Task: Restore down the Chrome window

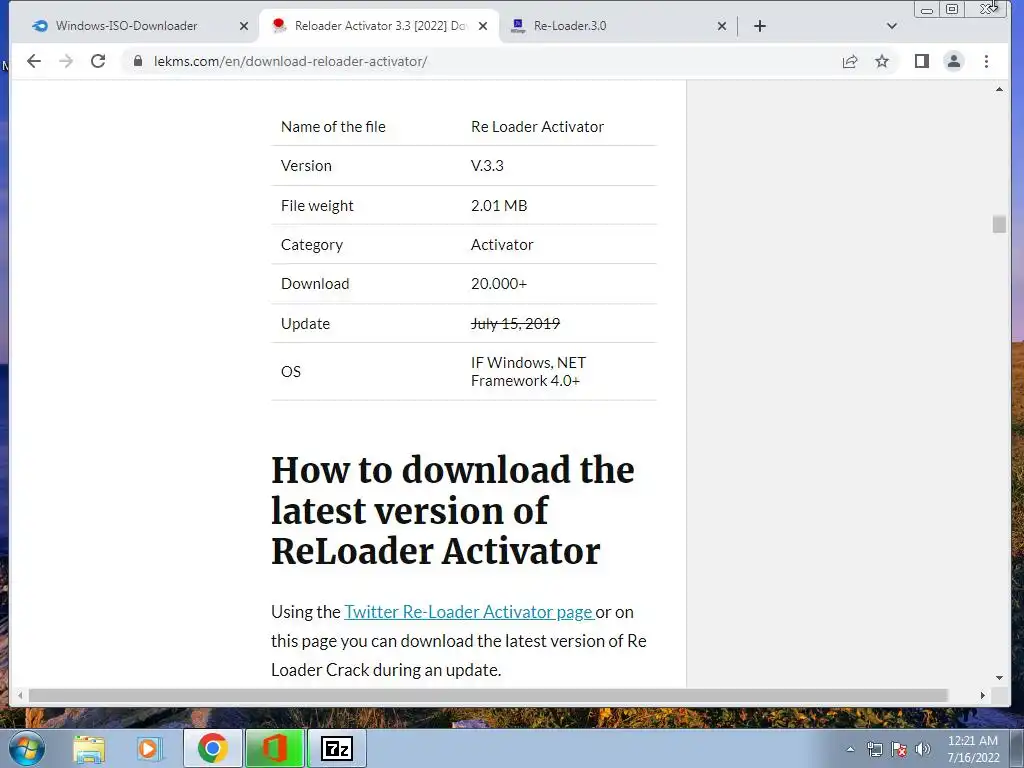Action: click(x=952, y=9)
